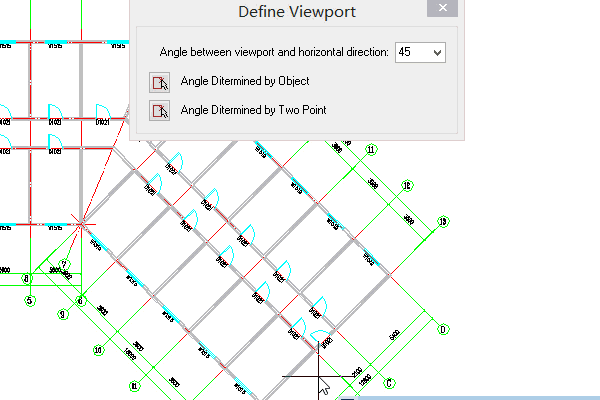Viewport: 600px width, 400px height.
Task: Select axis bubble 8 in the drawing
Action: [x=26, y=279]
